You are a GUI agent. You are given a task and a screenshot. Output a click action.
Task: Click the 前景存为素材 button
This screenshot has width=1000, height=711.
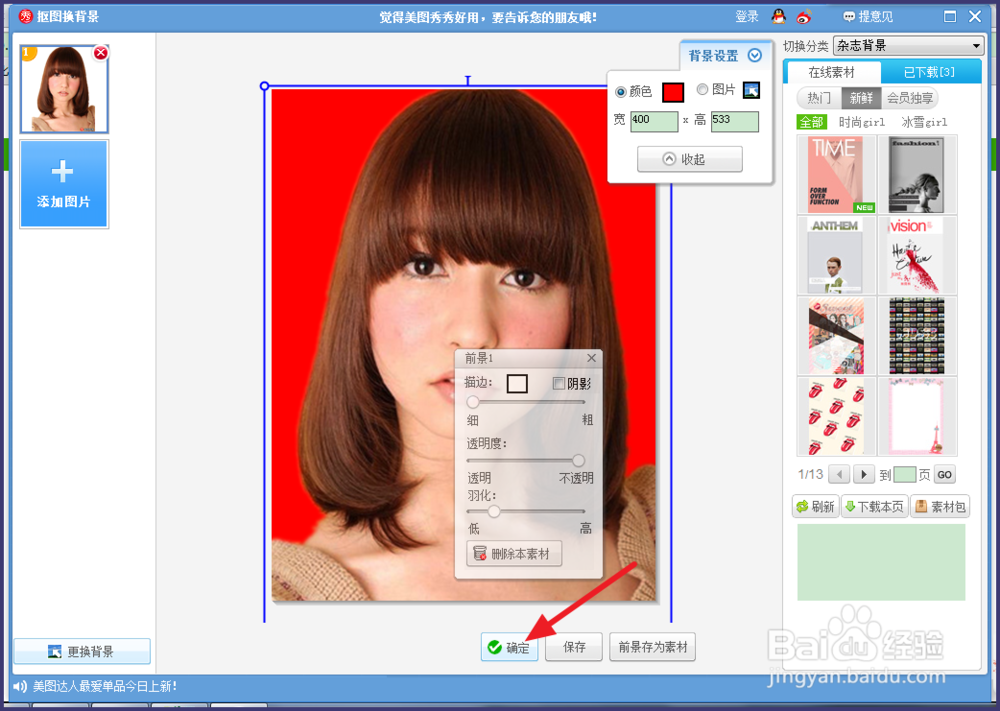tap(652, 647)
